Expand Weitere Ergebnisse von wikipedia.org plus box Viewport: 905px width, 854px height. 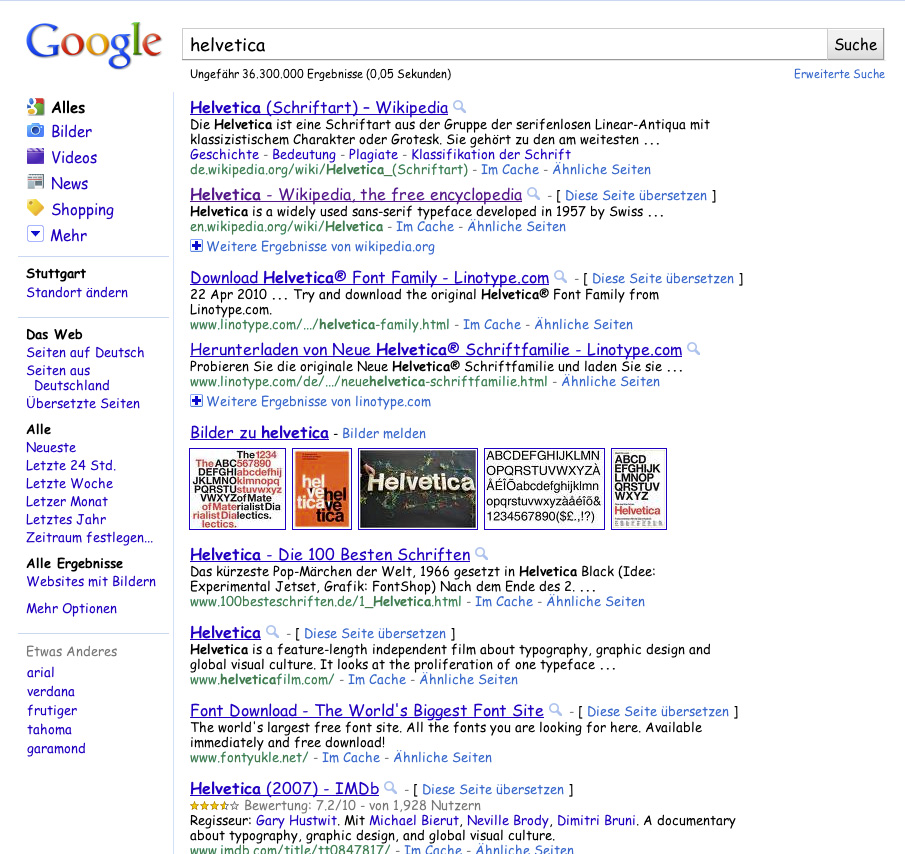pyautogui.click(x=196, y=246)
